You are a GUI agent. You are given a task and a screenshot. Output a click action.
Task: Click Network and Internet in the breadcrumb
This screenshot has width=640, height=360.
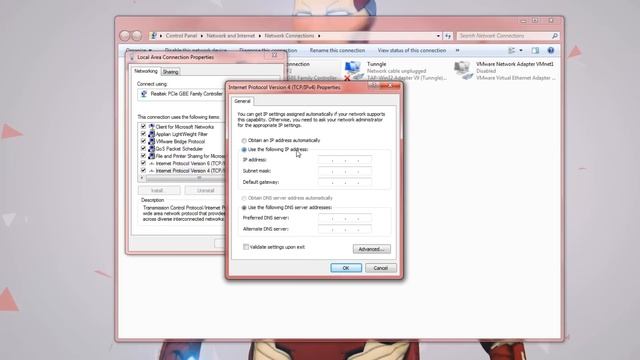click(x=231, y=36)
